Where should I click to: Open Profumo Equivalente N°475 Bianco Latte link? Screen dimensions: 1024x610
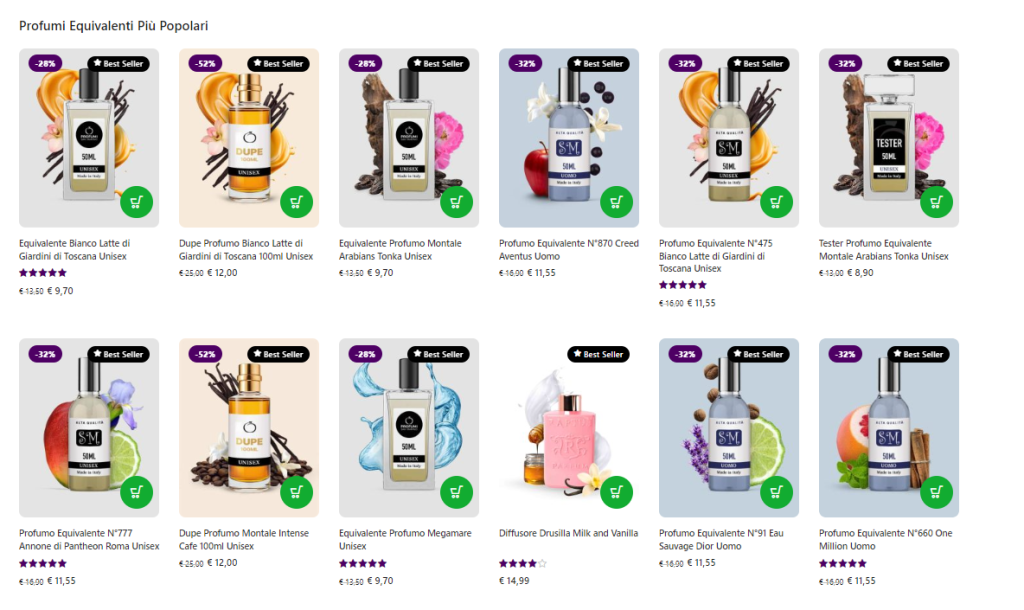pyautogui.click(x=716, y=255)
